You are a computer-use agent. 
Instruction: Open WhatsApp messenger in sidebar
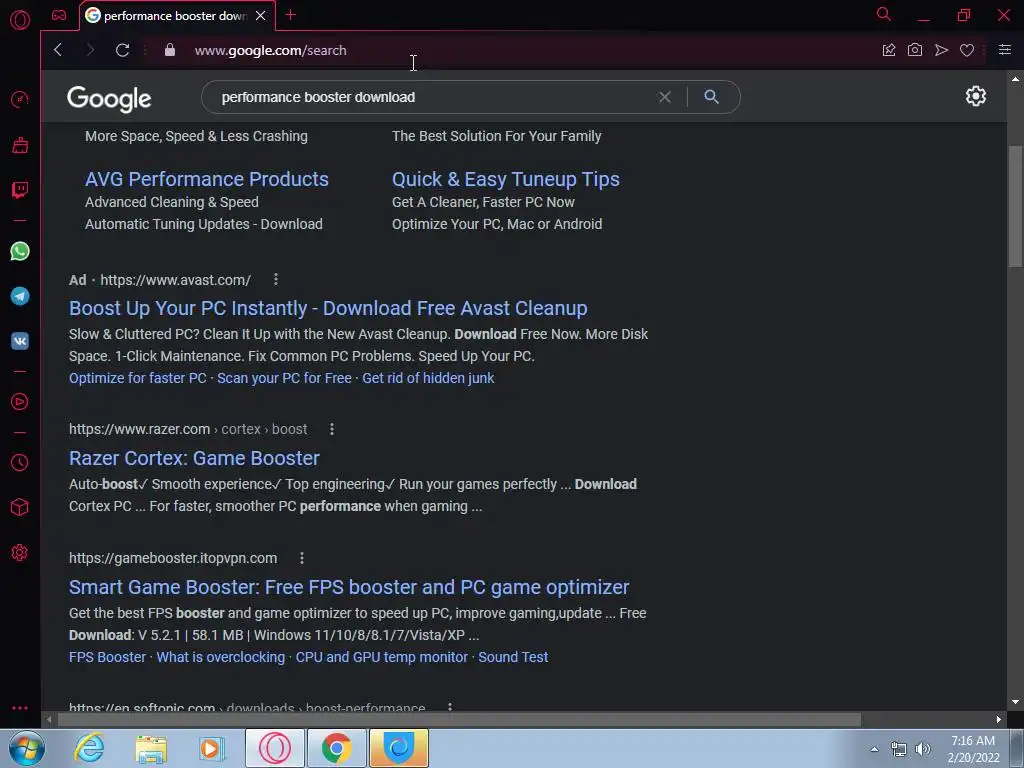pyautogui.click(x=20, y=251)
